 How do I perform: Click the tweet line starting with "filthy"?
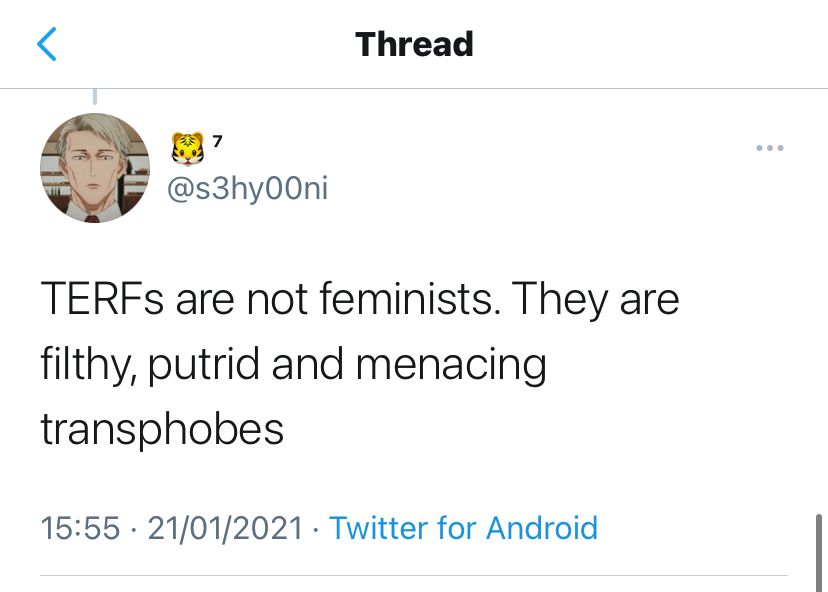pos(293,365)
